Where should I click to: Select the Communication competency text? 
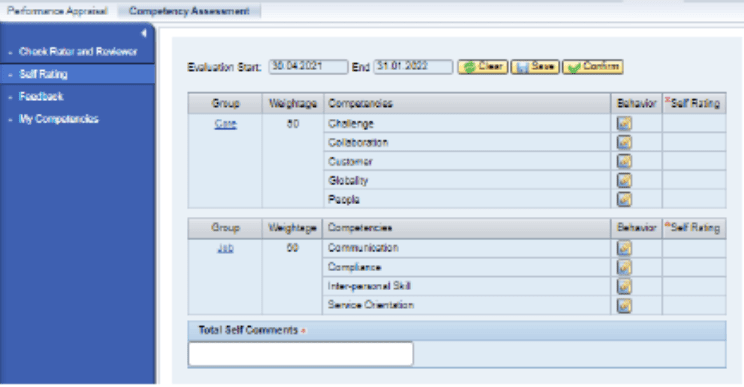pos(363,248)
